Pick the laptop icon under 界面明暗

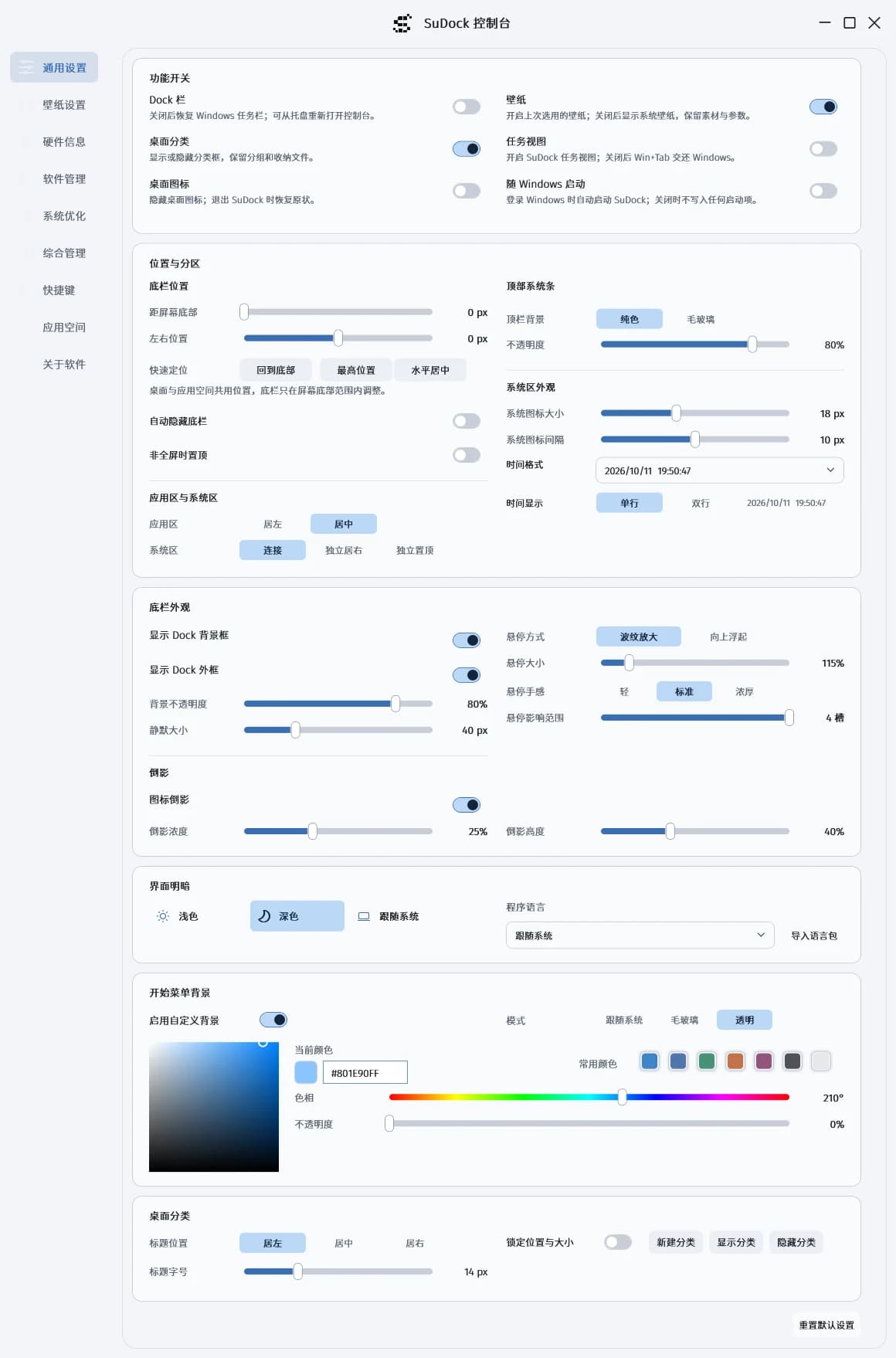click(364, 916)
